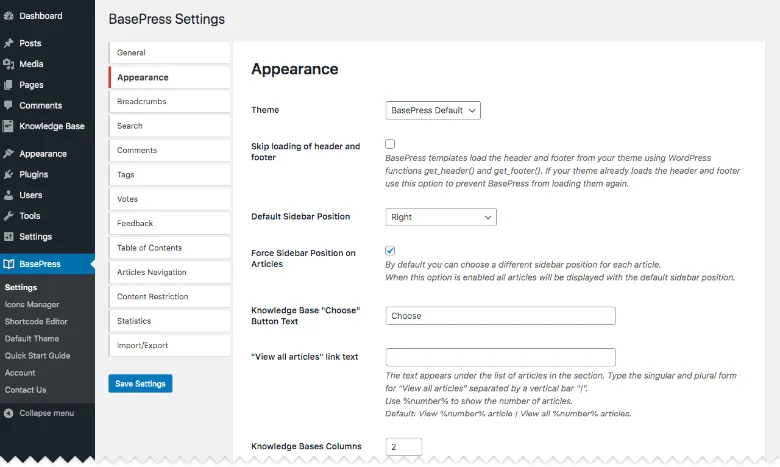
Task: Open the Search settings tab
Action: pyautogui.click(x=169, y=126)
